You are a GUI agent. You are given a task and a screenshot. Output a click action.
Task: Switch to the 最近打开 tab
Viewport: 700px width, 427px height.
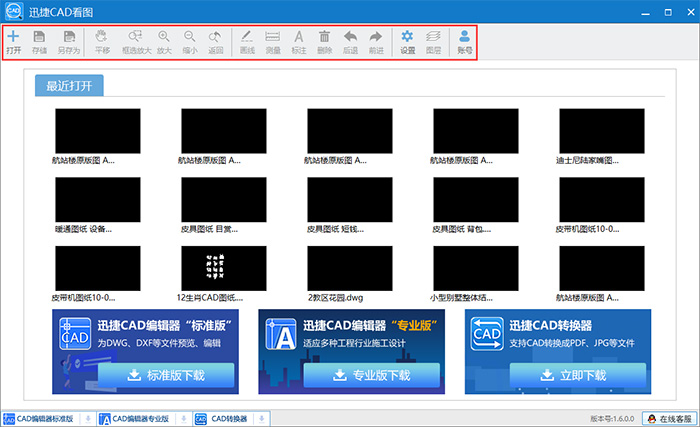pos(69,86)
